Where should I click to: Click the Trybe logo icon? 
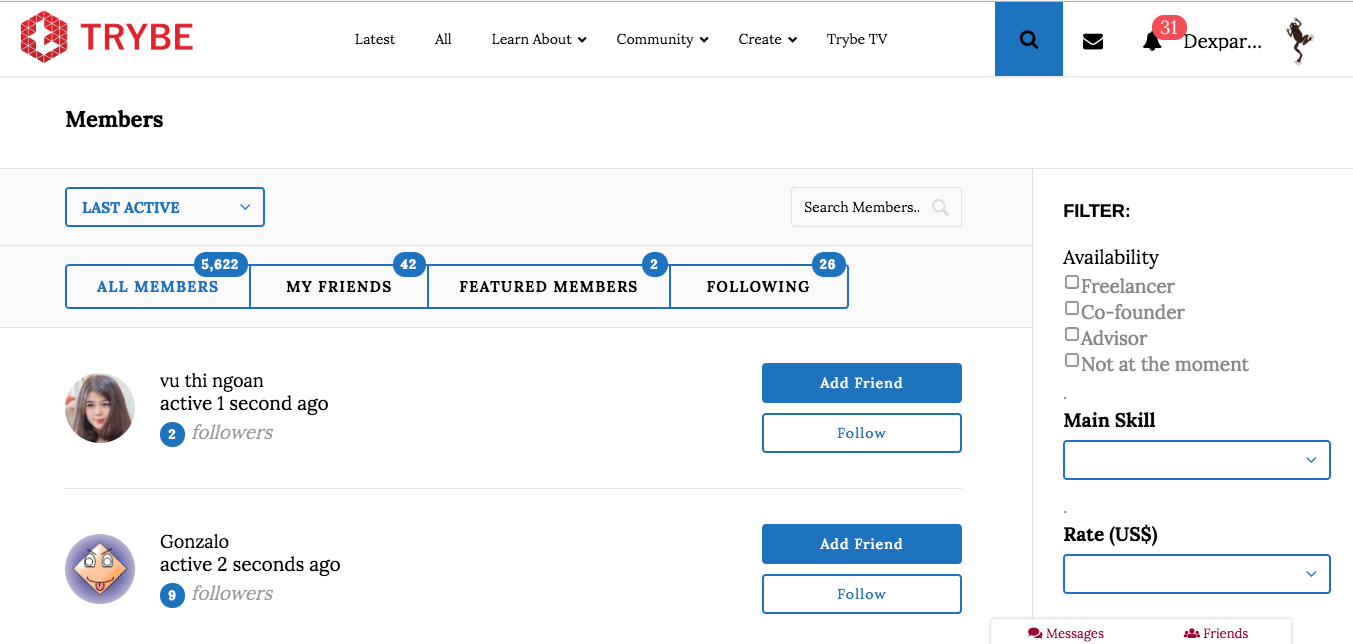click(43, 38)
